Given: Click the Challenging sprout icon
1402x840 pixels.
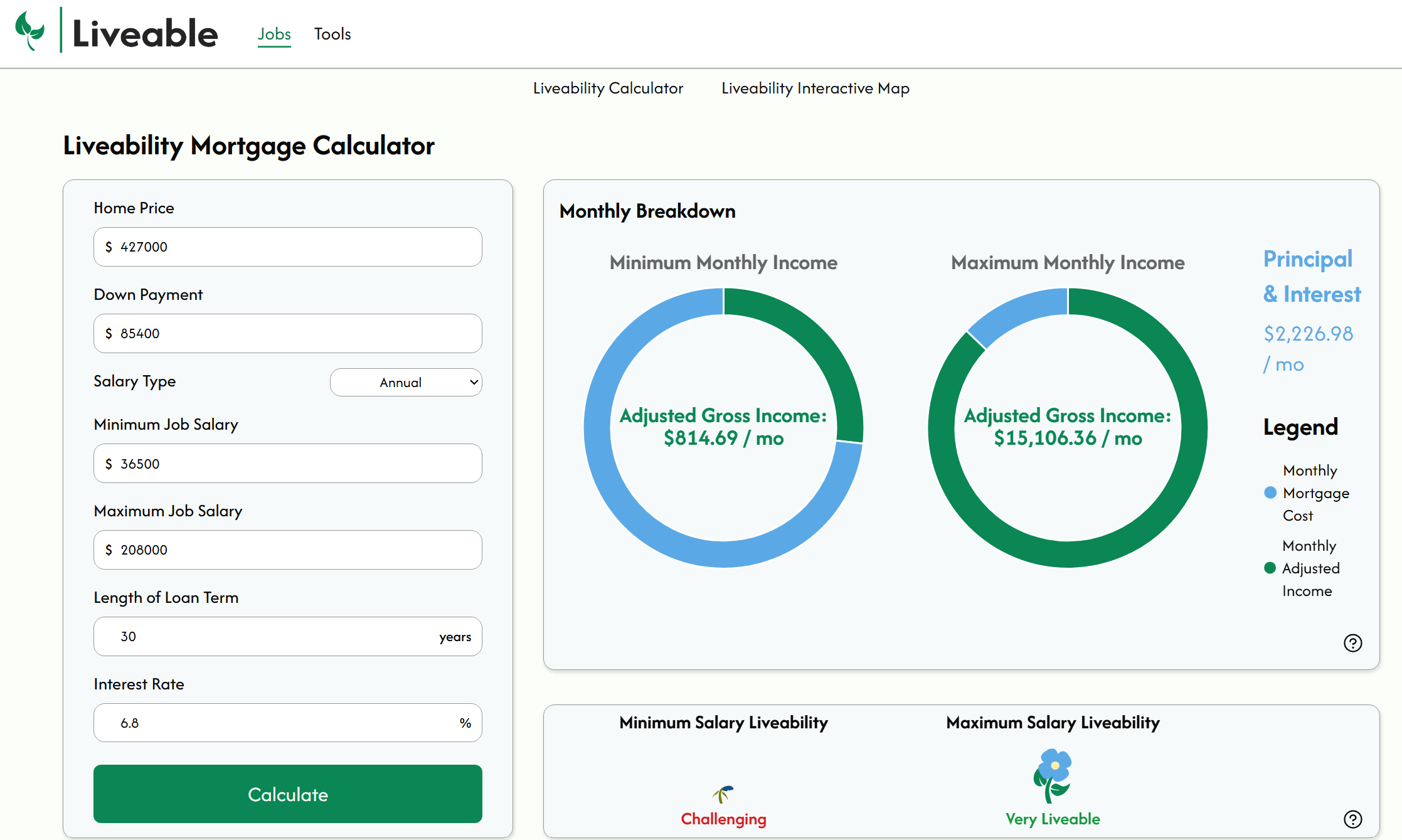Looking at the screenshot, I should [723, 794].
